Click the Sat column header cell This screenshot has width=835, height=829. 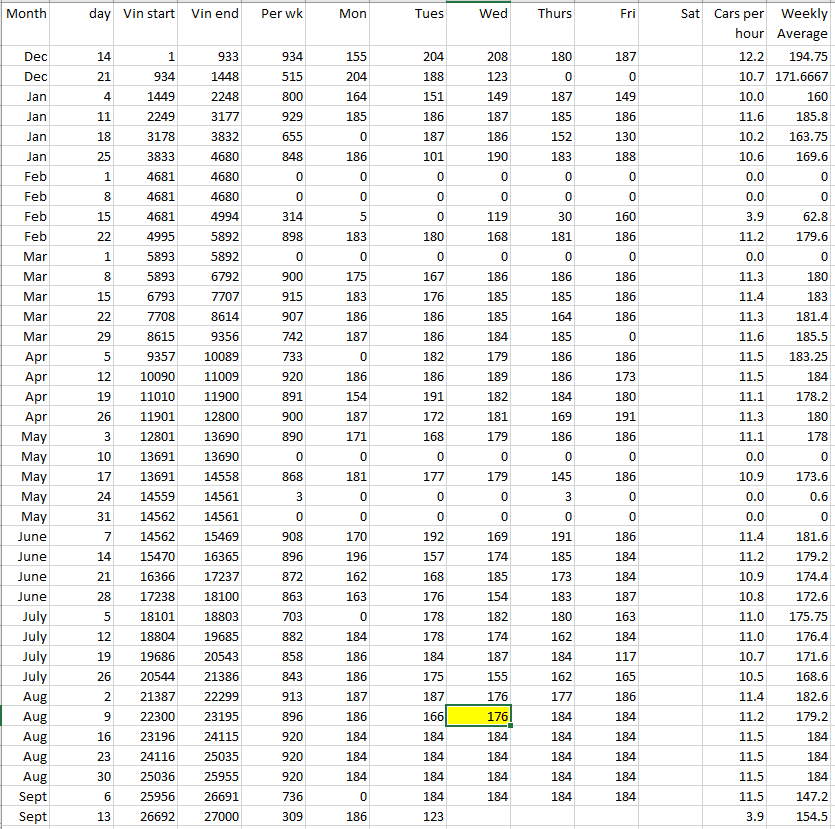pyautogui.click(x=672, y=15)
